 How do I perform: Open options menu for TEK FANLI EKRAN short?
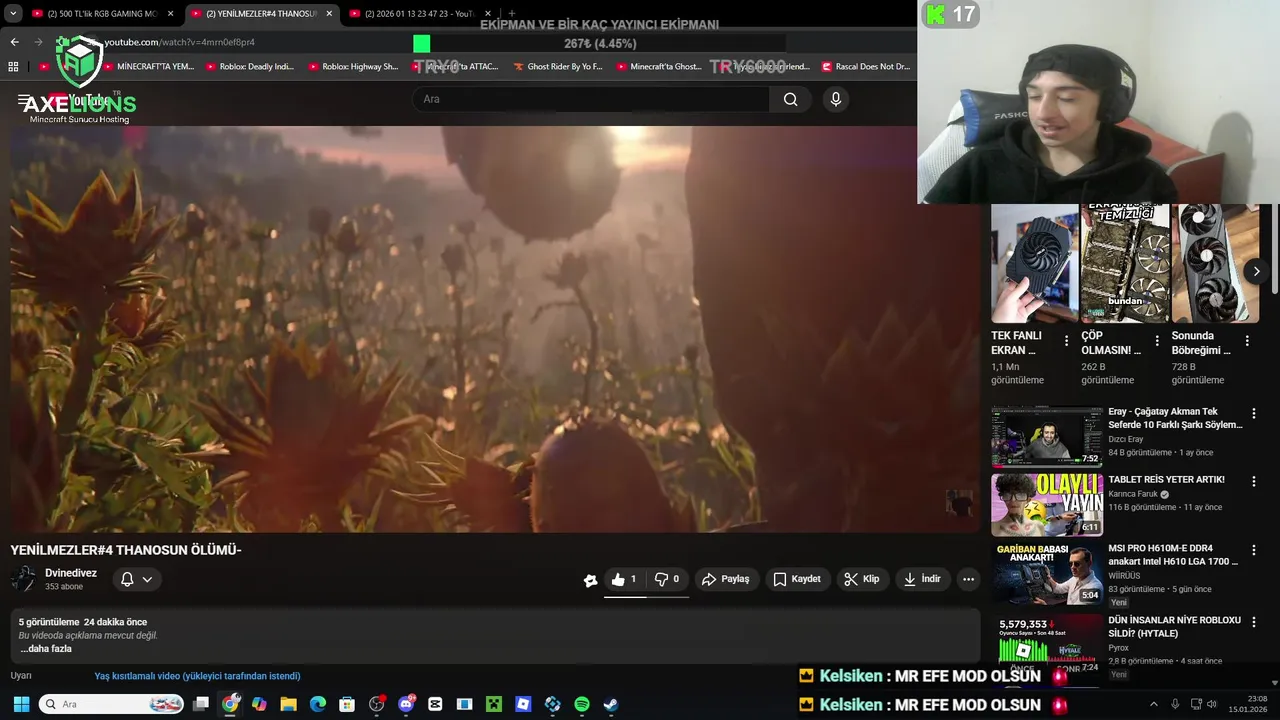tap(1066, 341)
